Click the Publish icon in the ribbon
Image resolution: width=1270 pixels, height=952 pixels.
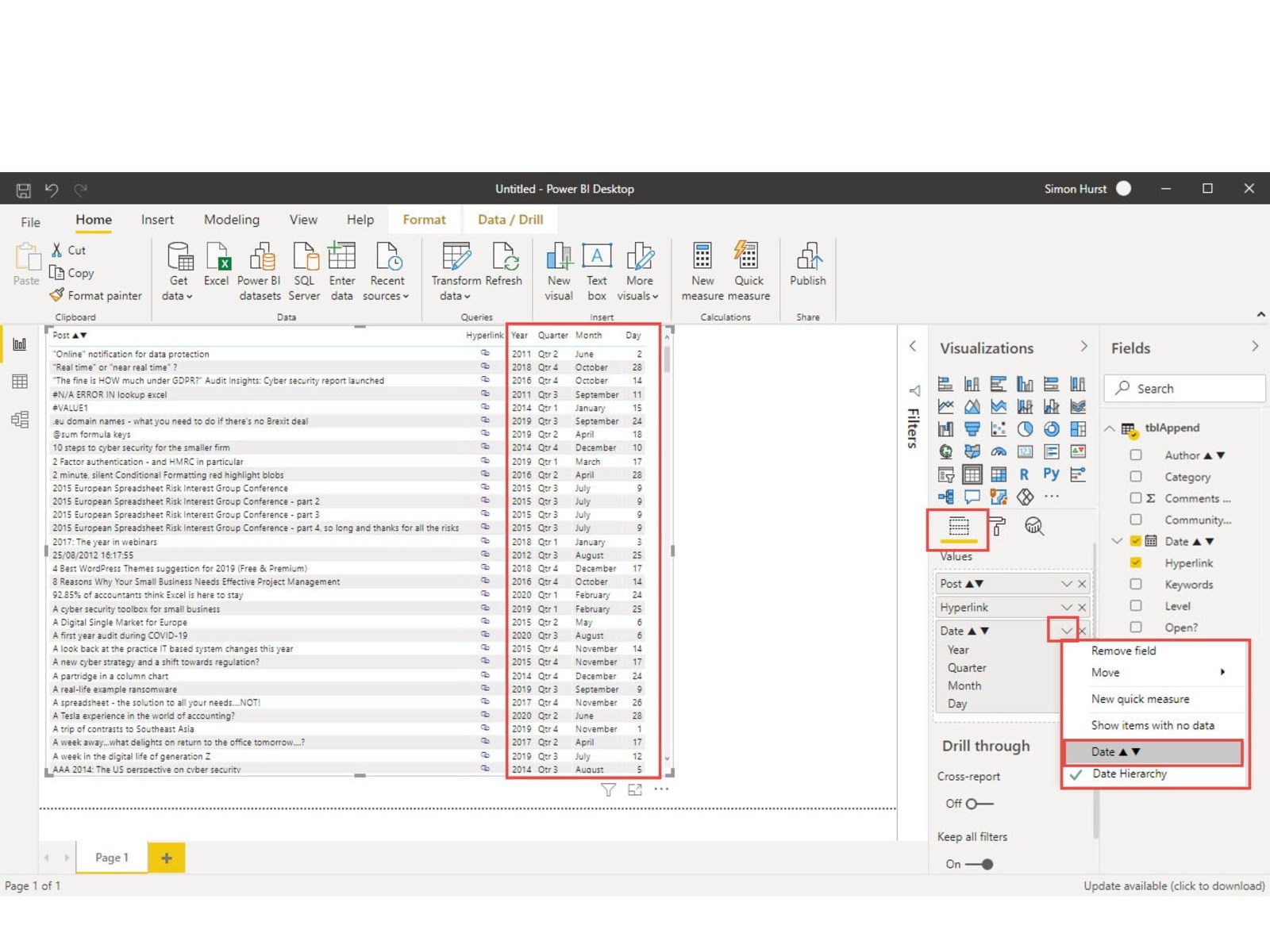[807, 264]
